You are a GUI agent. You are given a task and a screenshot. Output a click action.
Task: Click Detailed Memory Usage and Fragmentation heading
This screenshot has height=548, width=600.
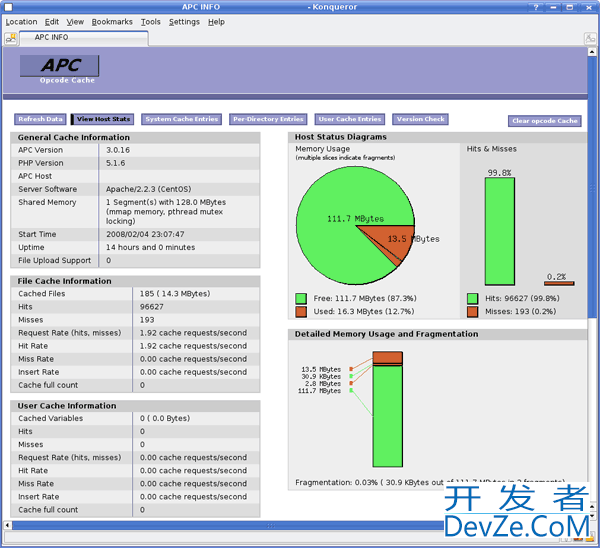pyautogui.click(x=386, y=334)
